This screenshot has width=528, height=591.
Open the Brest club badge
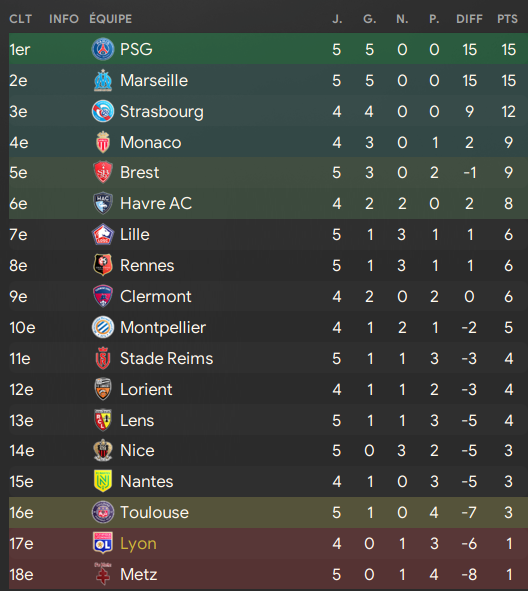click(103, 172)
